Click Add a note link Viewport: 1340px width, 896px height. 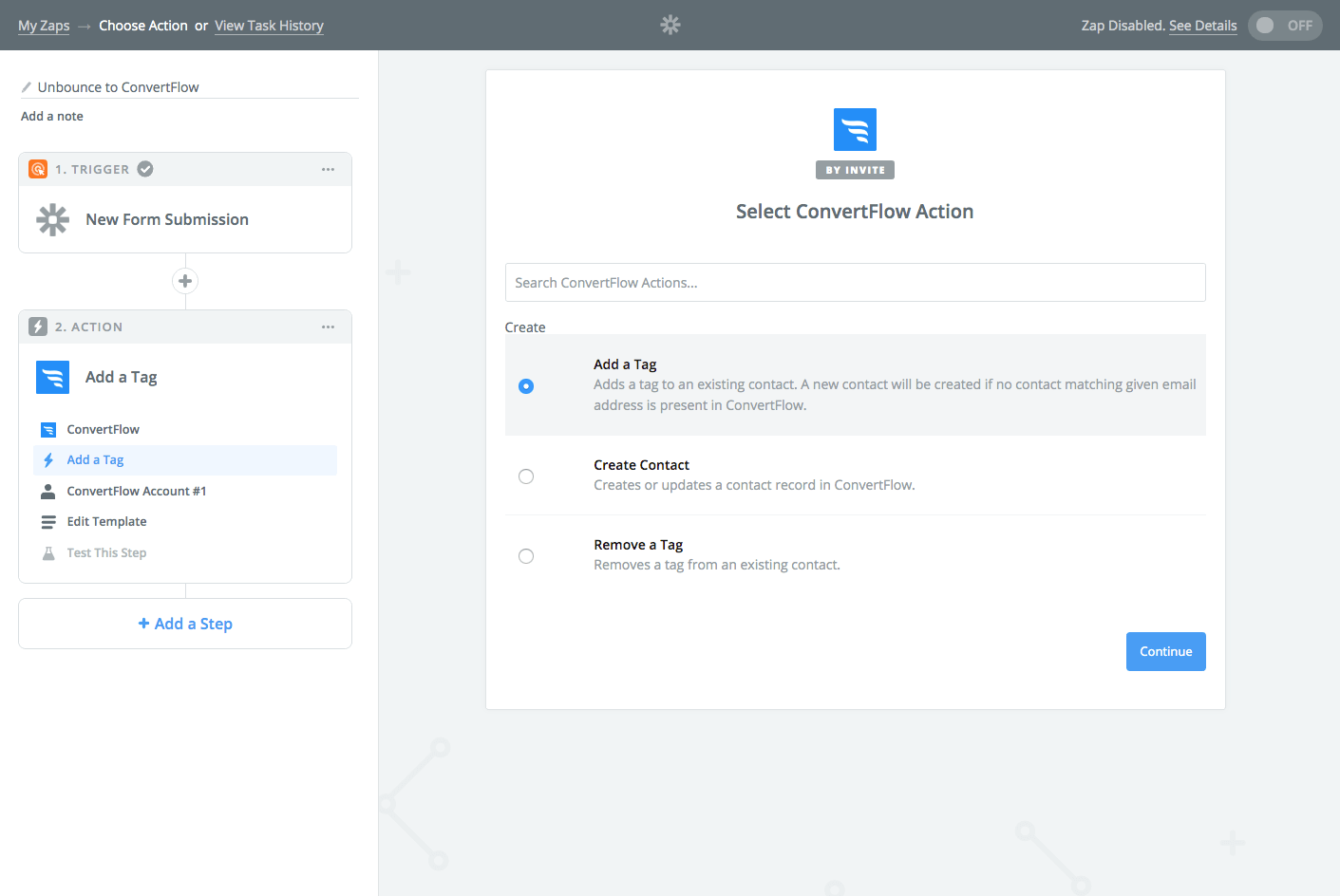(52, 116)
